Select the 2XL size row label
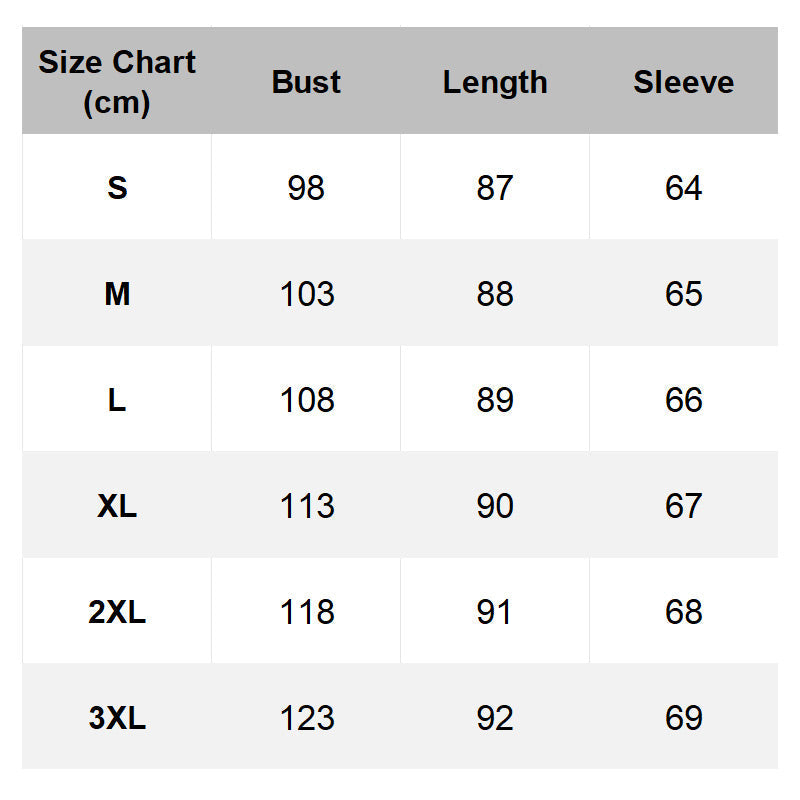Viewport: 800px width, 800px height. (x=117, y=612)
